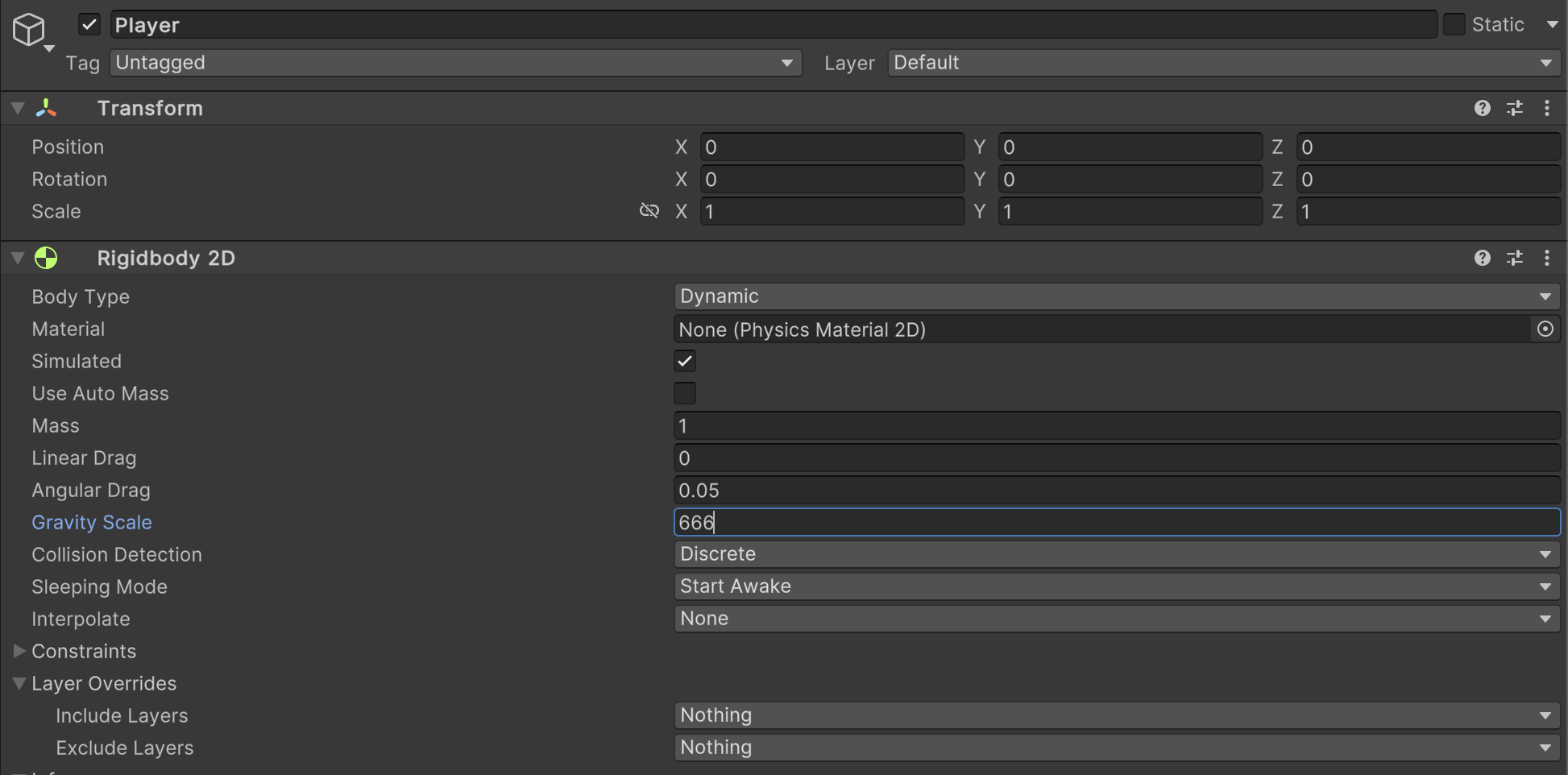Open the Tag dropdown showing Untagged

point(455,62)
